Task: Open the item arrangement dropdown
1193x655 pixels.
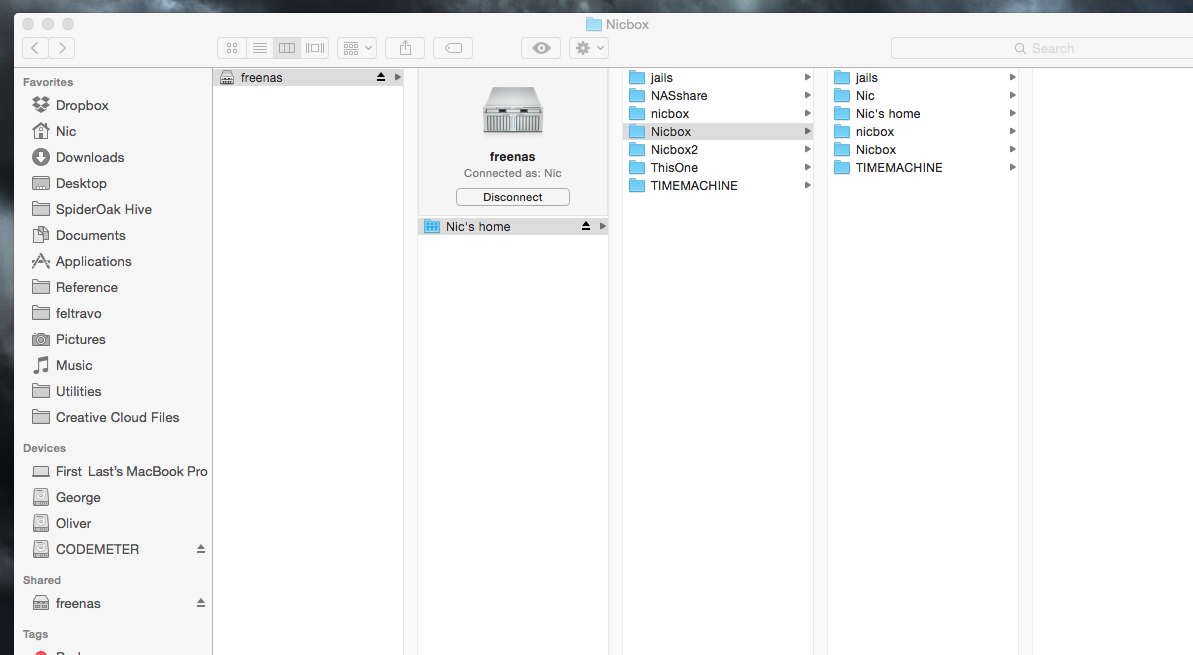Action: 357,48
